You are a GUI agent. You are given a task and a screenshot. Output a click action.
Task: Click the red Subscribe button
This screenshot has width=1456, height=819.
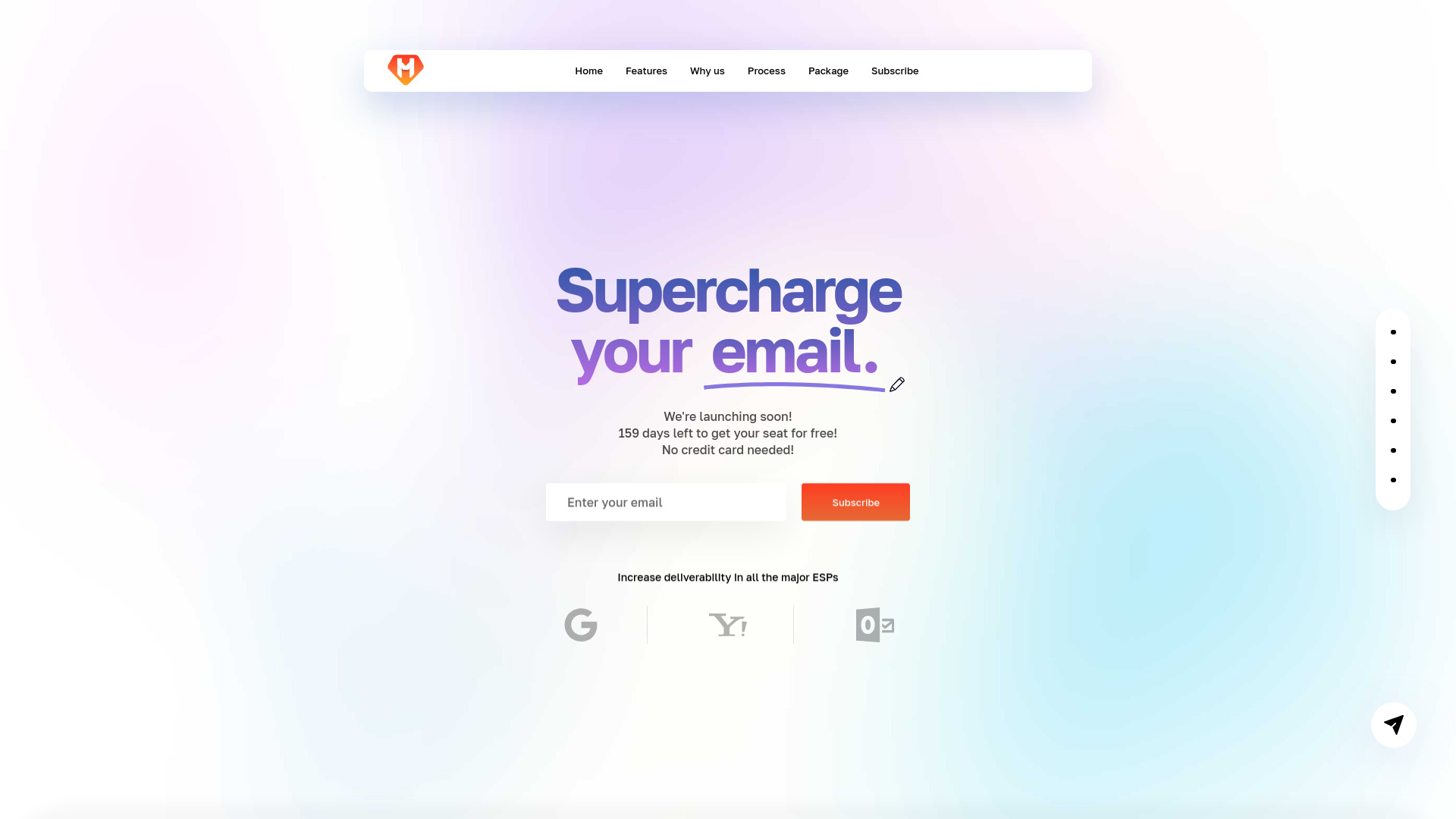coord(855,502)
